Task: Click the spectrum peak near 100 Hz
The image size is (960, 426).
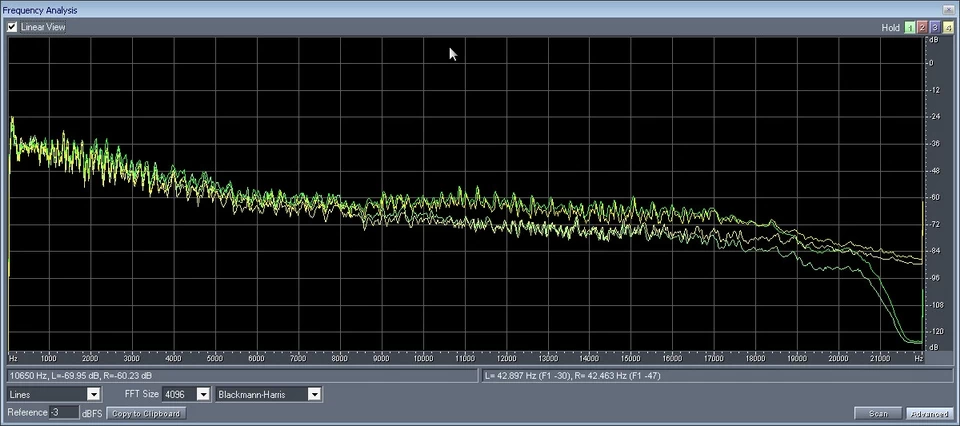Action: (x=12, y=120)
